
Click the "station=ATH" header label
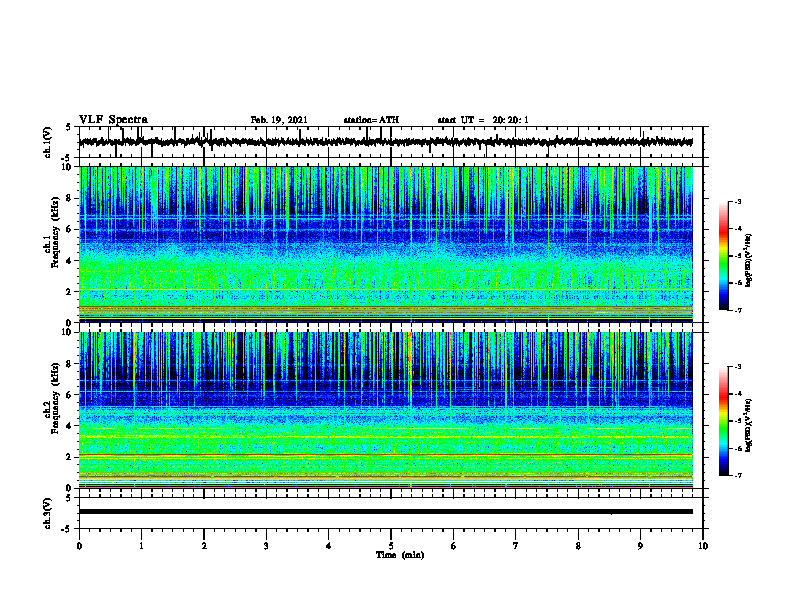pyautogui.click(x=371, y=120)
